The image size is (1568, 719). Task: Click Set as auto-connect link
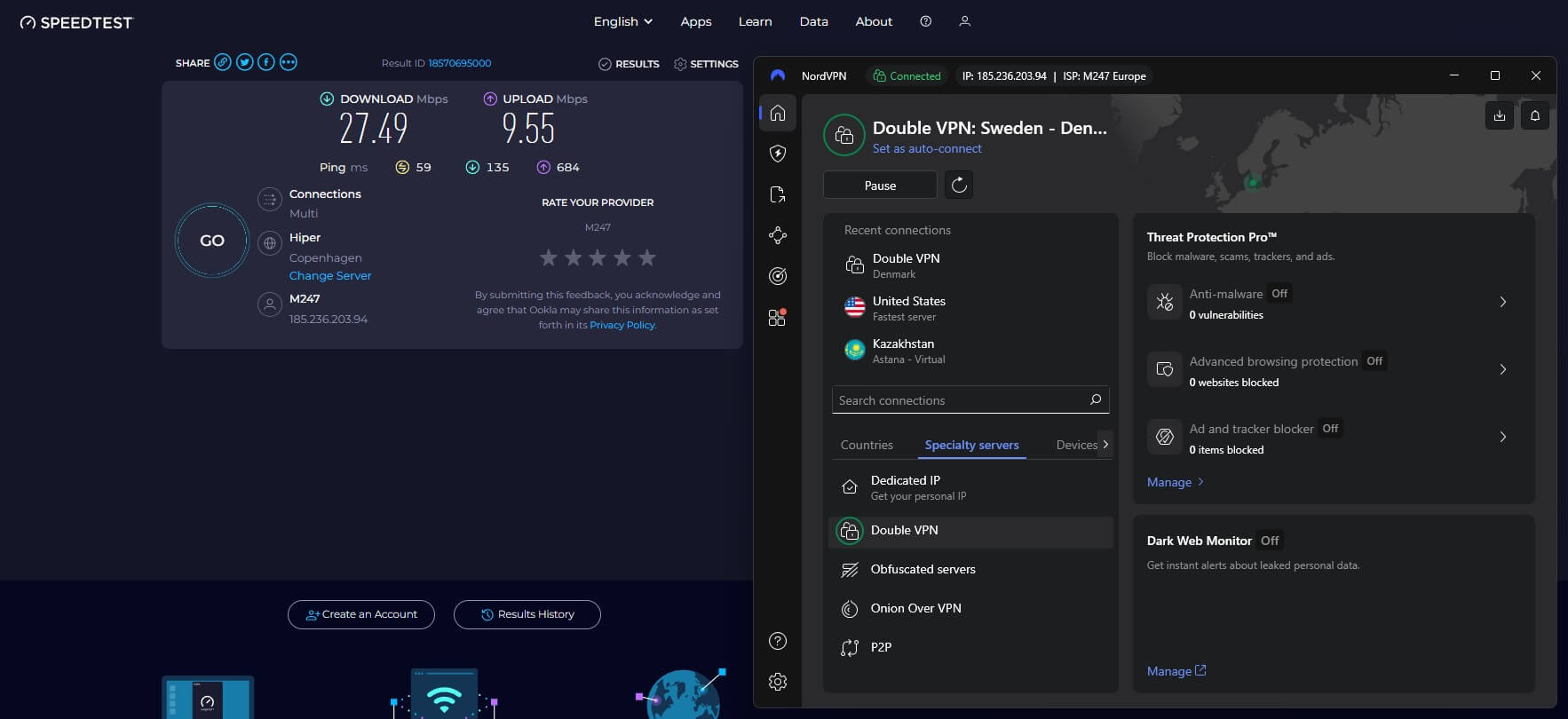(x=927, y=148)
